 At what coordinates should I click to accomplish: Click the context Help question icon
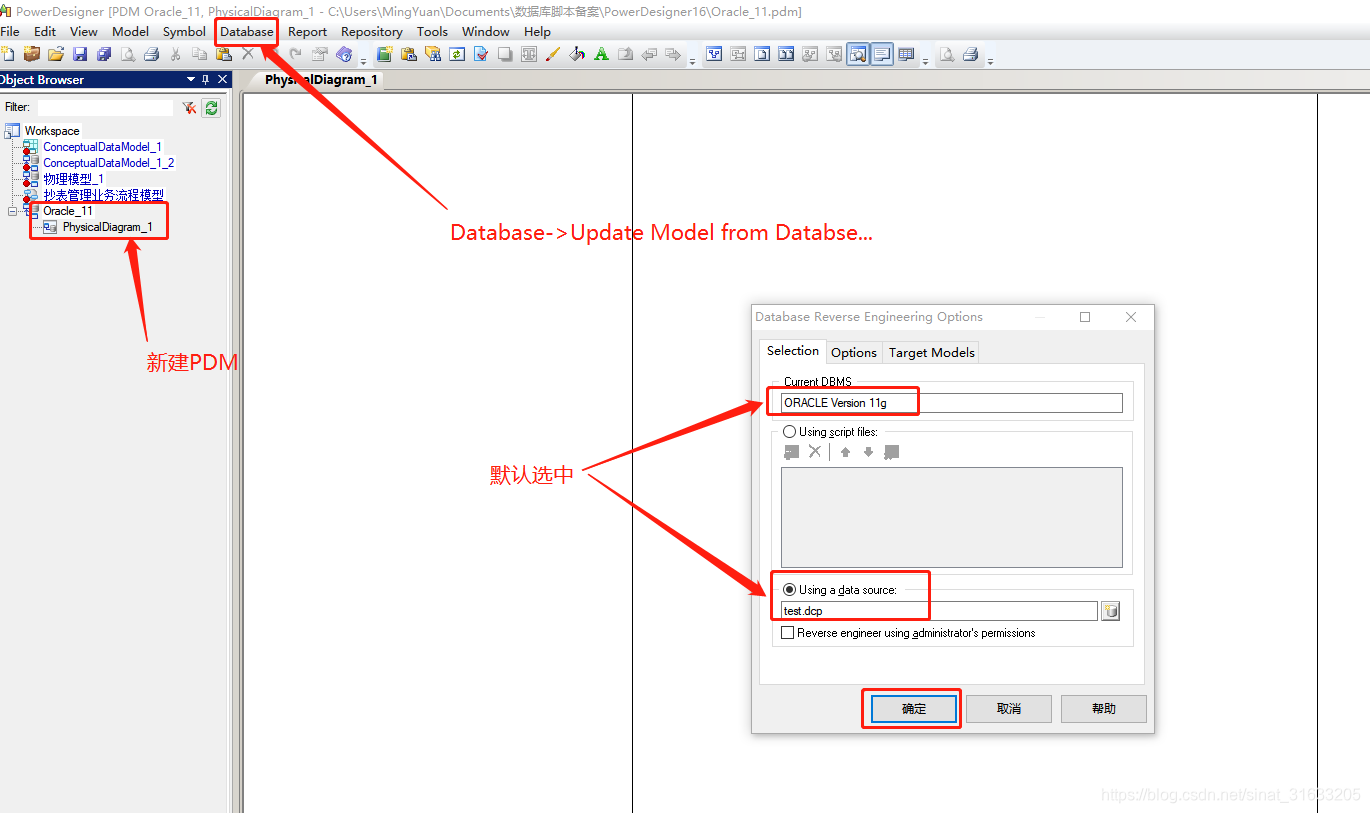coord(345,54)
